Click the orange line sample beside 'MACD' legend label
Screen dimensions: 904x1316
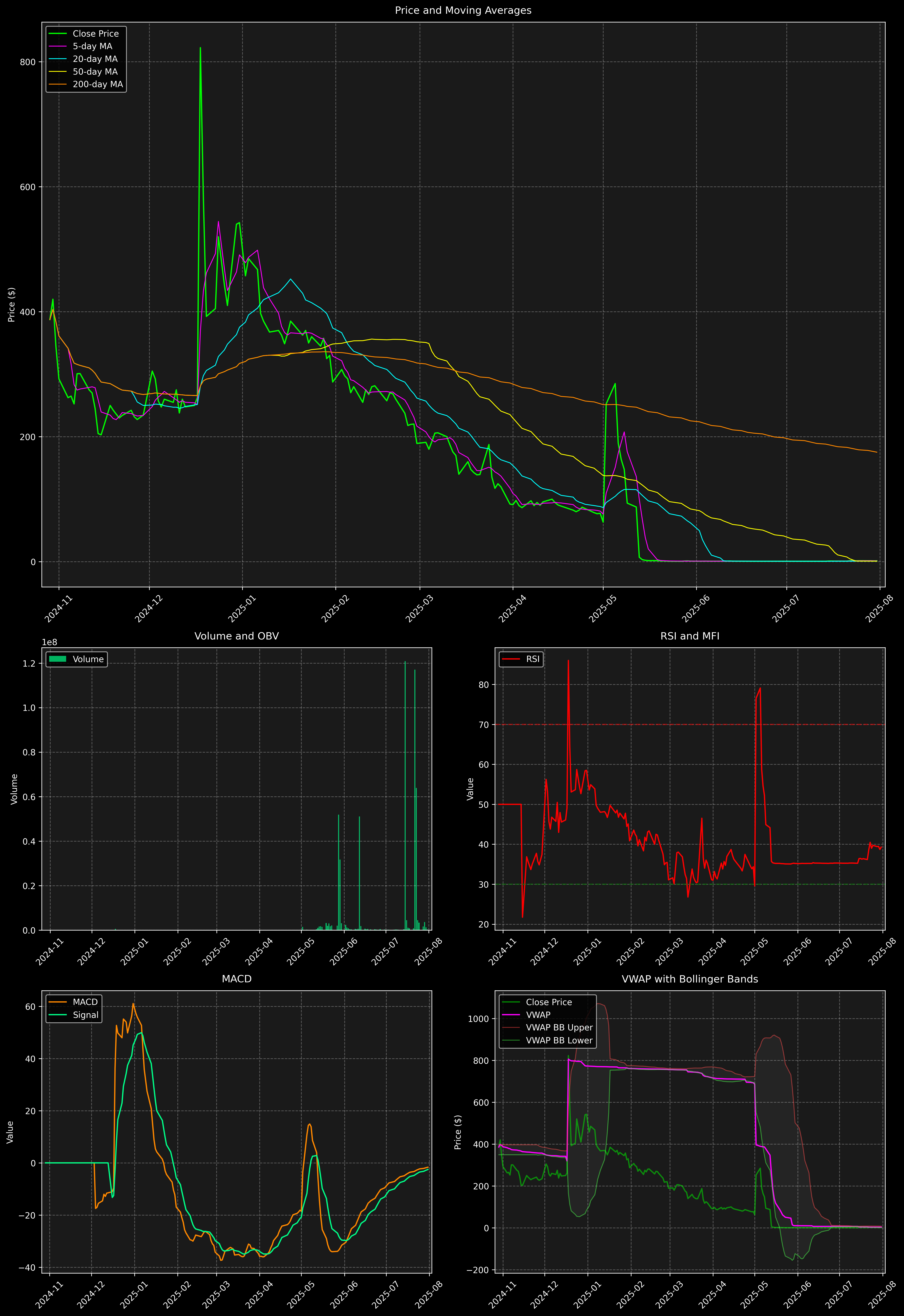click(x=58, y=1002)
